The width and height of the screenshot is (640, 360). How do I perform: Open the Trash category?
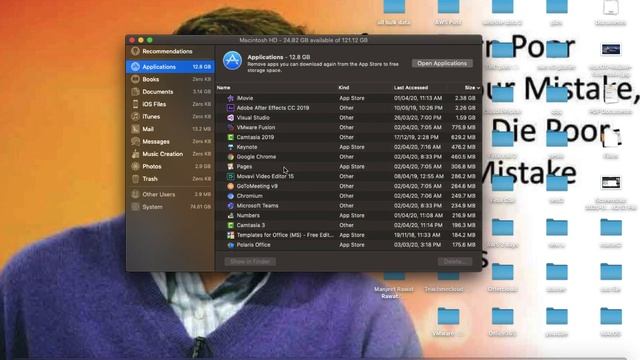(170, 179)
